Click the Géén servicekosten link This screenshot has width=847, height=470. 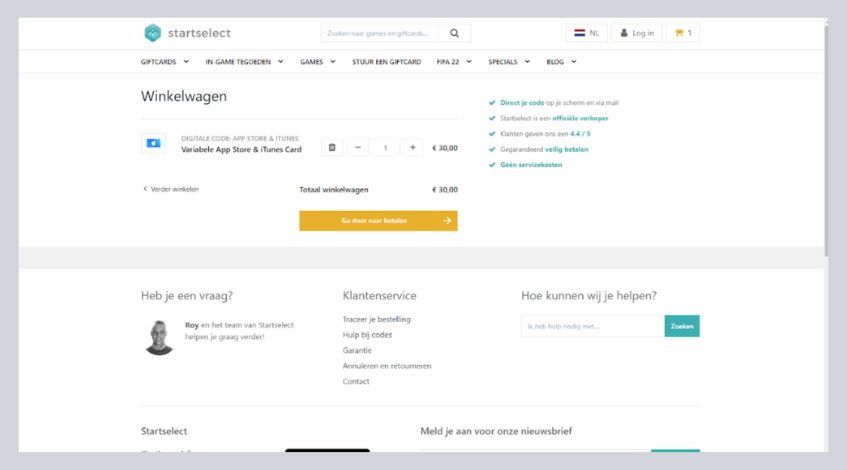[531, 165]
